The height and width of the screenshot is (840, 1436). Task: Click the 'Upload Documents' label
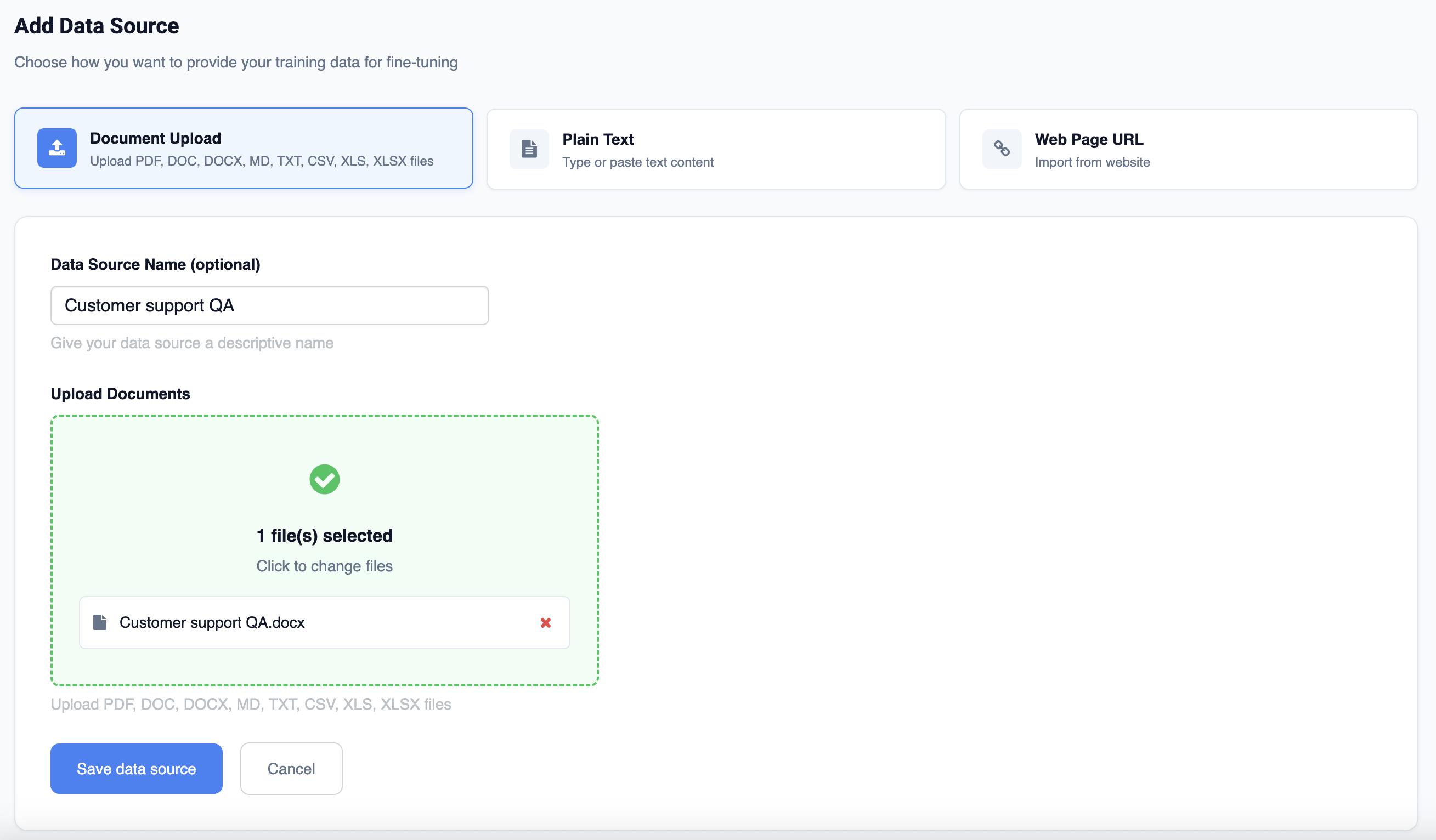[x=120, y=394]
